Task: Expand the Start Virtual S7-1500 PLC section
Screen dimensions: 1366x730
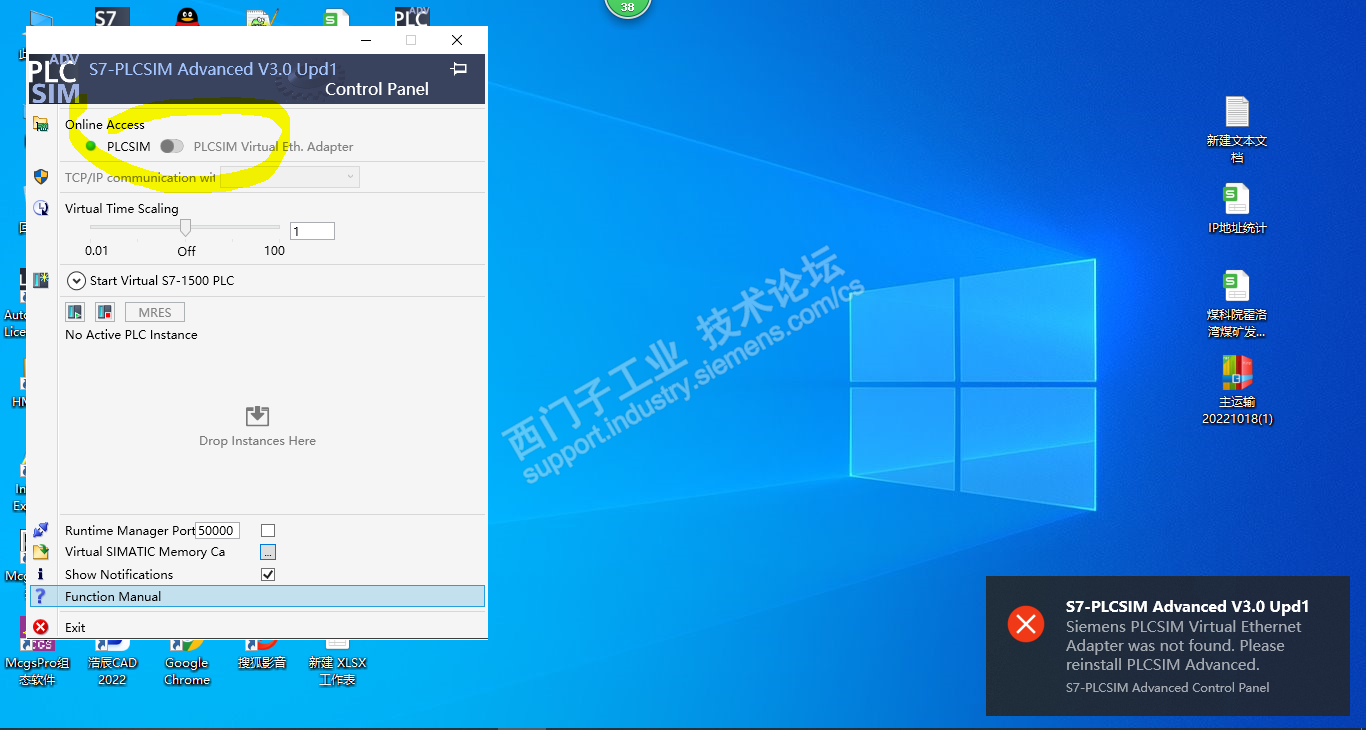Action: pos(76,281)
